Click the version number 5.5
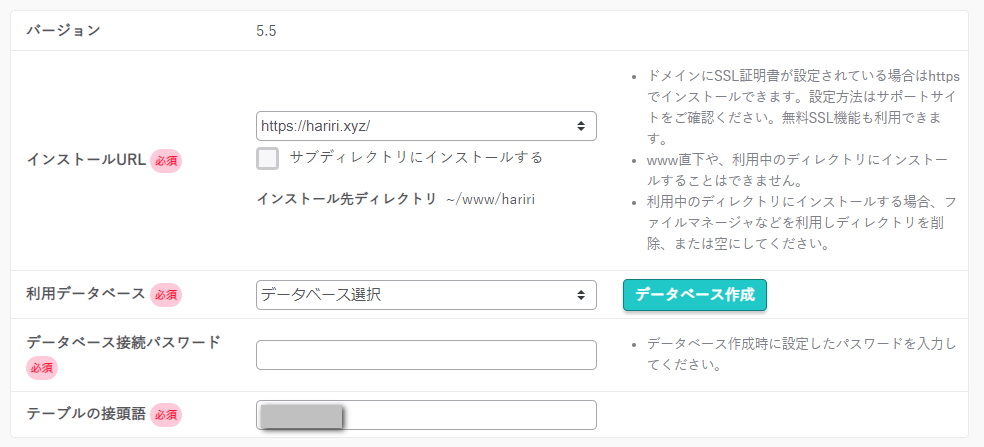 click(266, 31)
